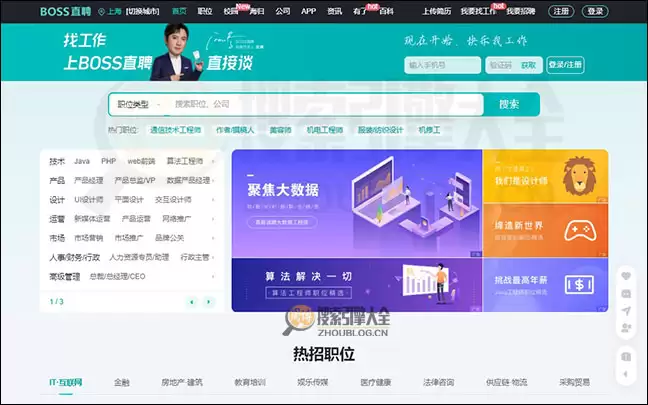Expand the 产品 category row arrow

click(213, 181)
